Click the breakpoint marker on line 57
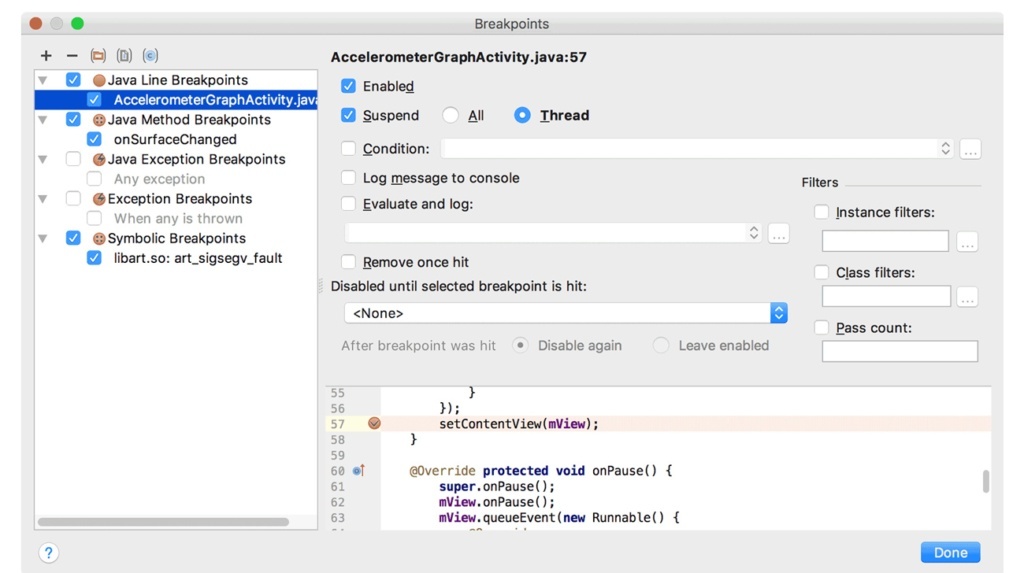 (374, 424)
